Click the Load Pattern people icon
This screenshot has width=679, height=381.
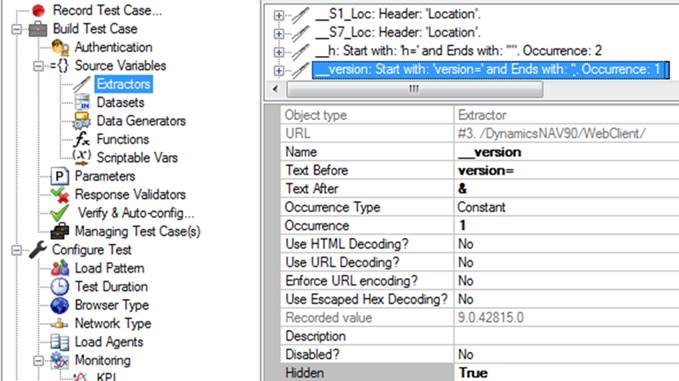point(60,268)
